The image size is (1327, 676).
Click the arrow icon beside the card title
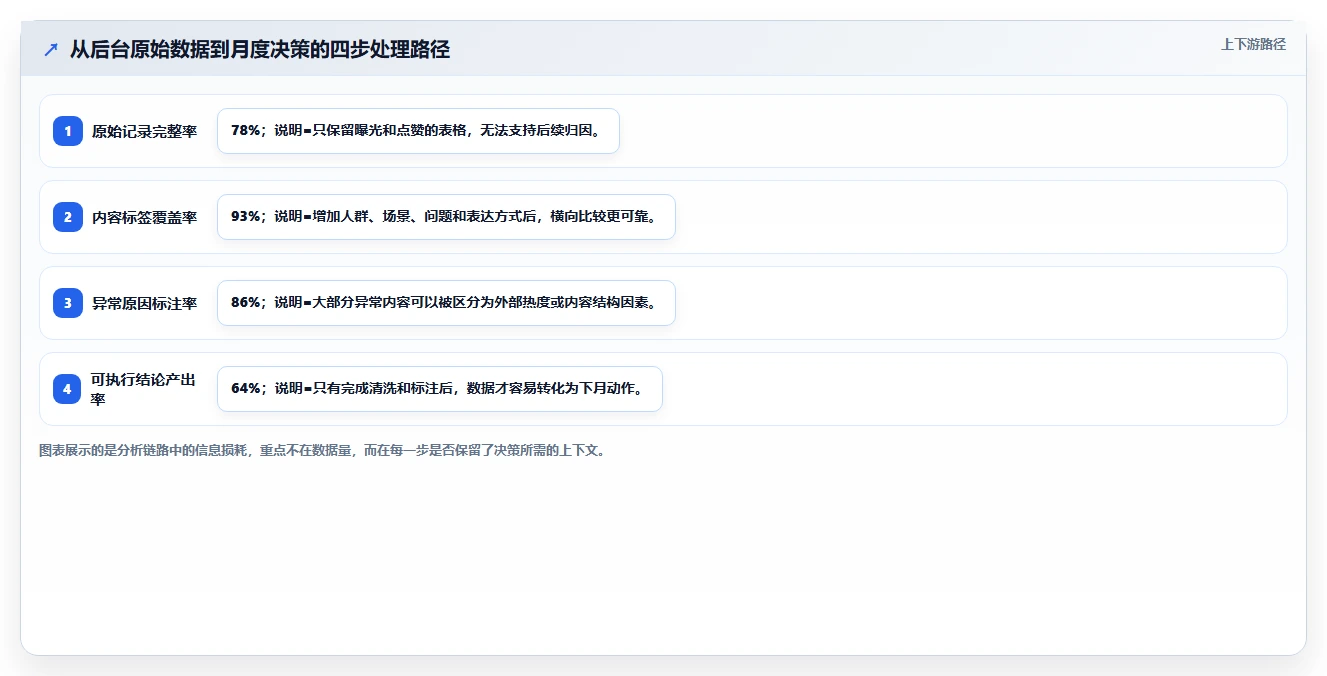coord(51,49)
